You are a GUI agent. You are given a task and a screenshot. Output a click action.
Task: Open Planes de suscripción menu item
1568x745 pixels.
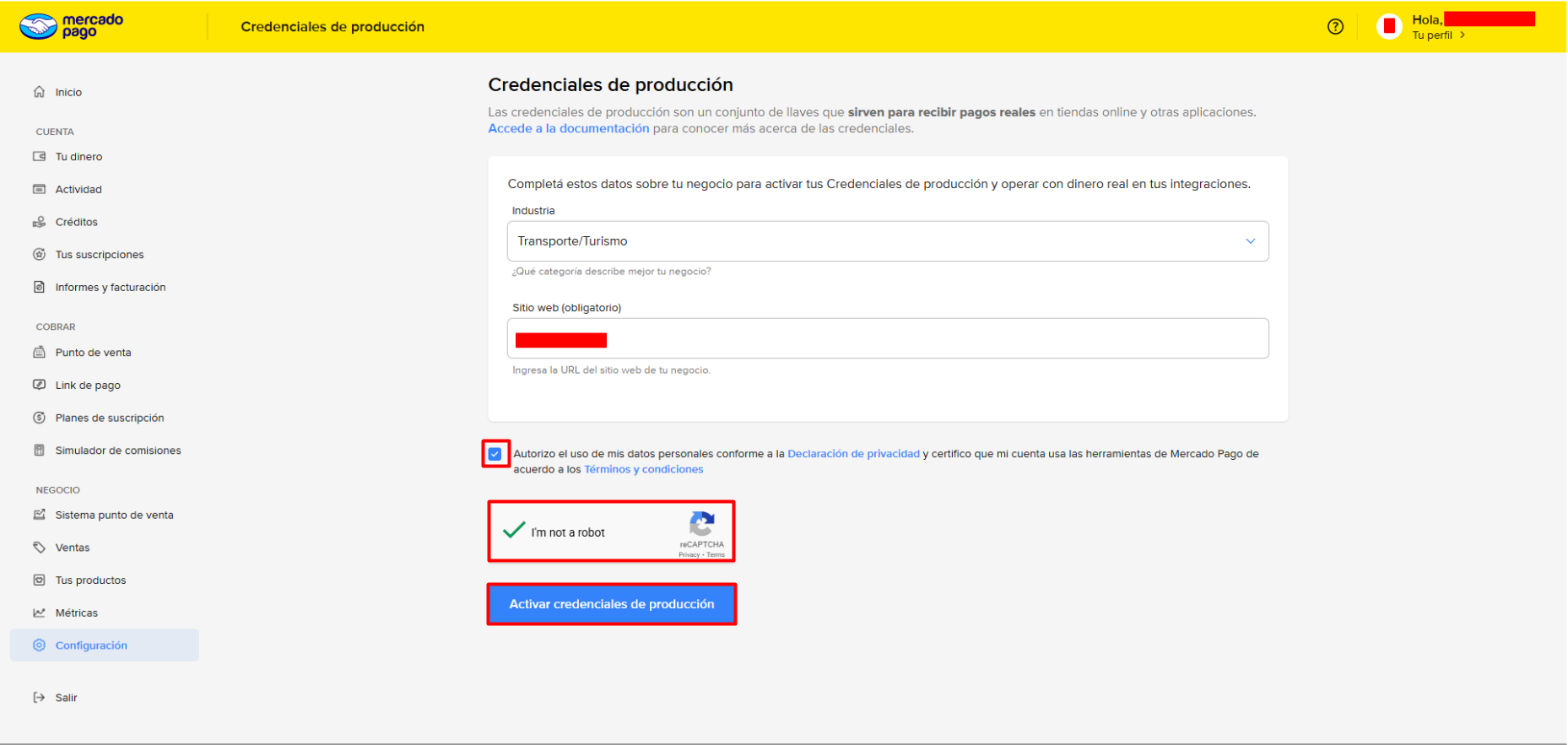click(110, 418)
